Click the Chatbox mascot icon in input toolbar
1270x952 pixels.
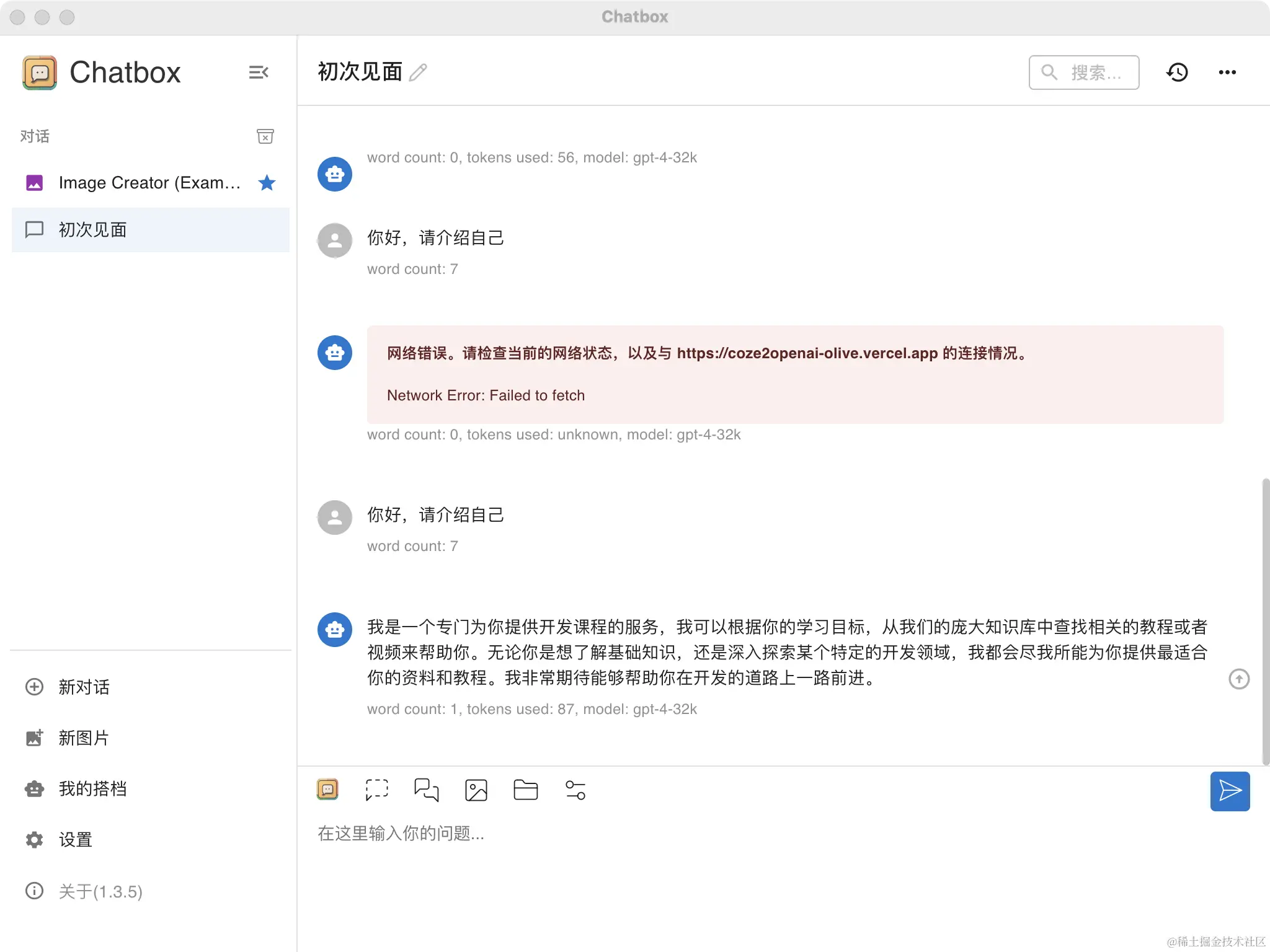click(328, 789)
